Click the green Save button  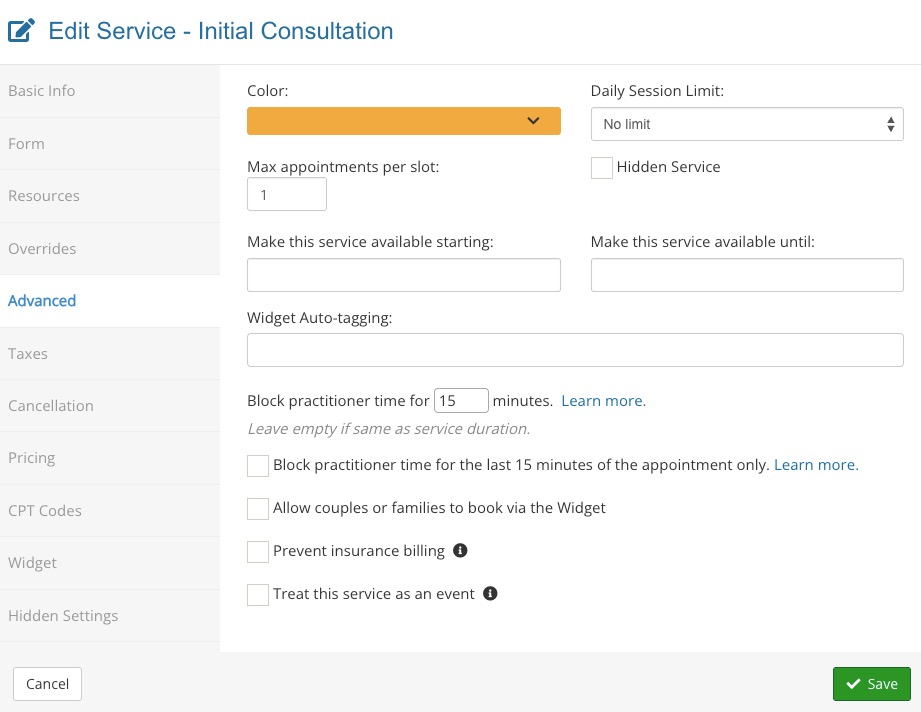871,684
